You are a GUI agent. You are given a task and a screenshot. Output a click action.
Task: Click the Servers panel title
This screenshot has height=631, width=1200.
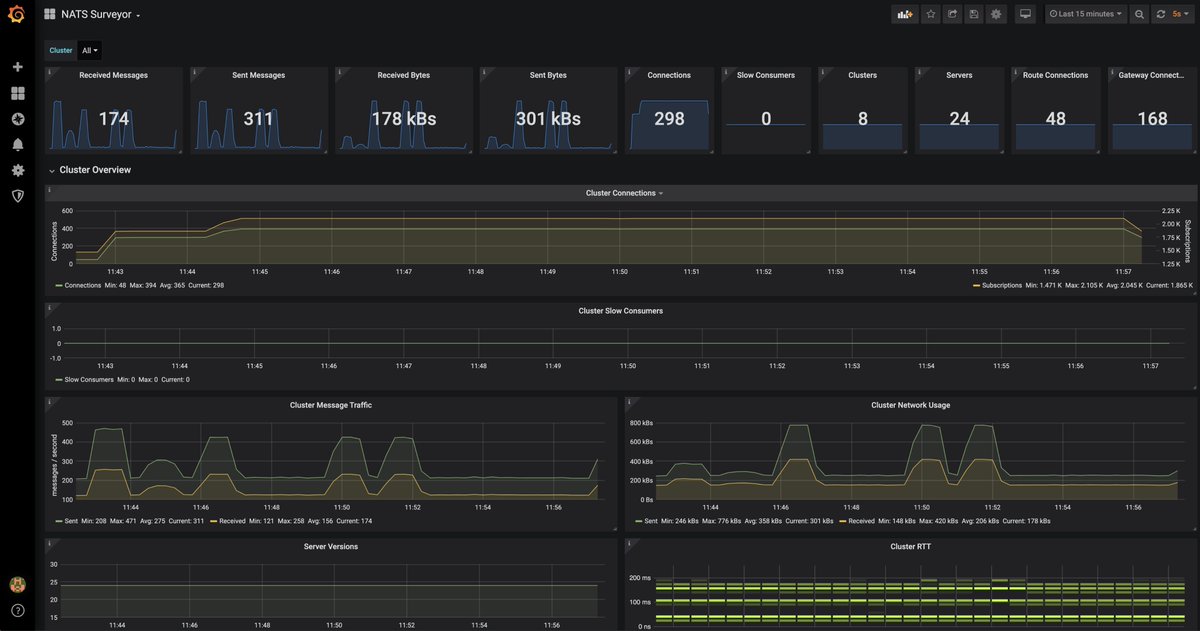[x=959, y=75]
